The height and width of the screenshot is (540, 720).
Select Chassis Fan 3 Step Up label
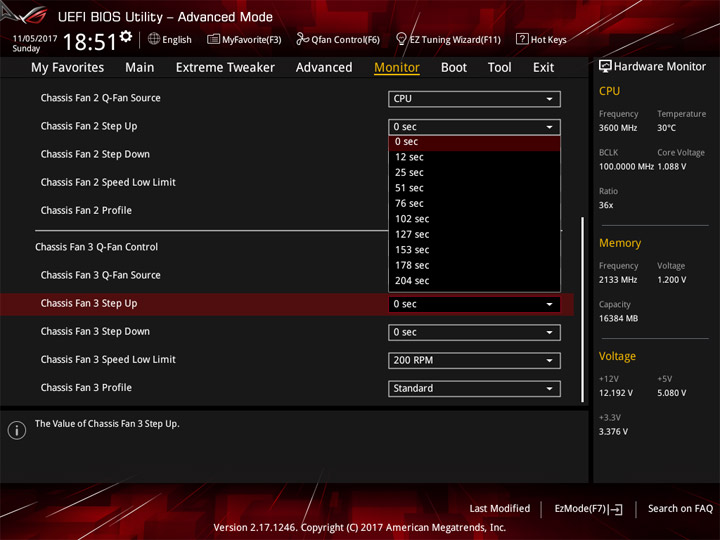pos(89,304)
